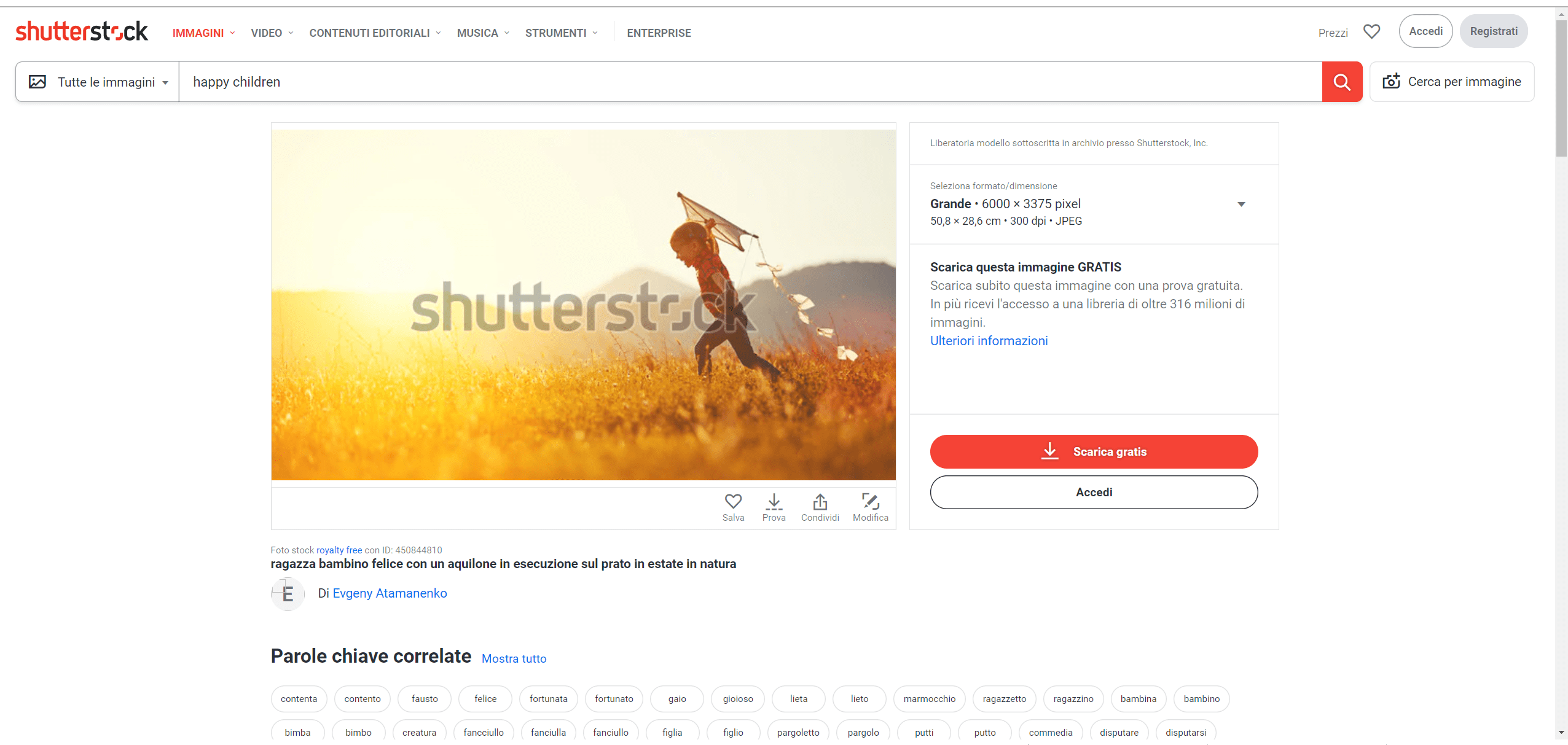Click the Prova download icon
Image resolution: width=1568 pixels, height=745 pixels.
click(774, 507)
